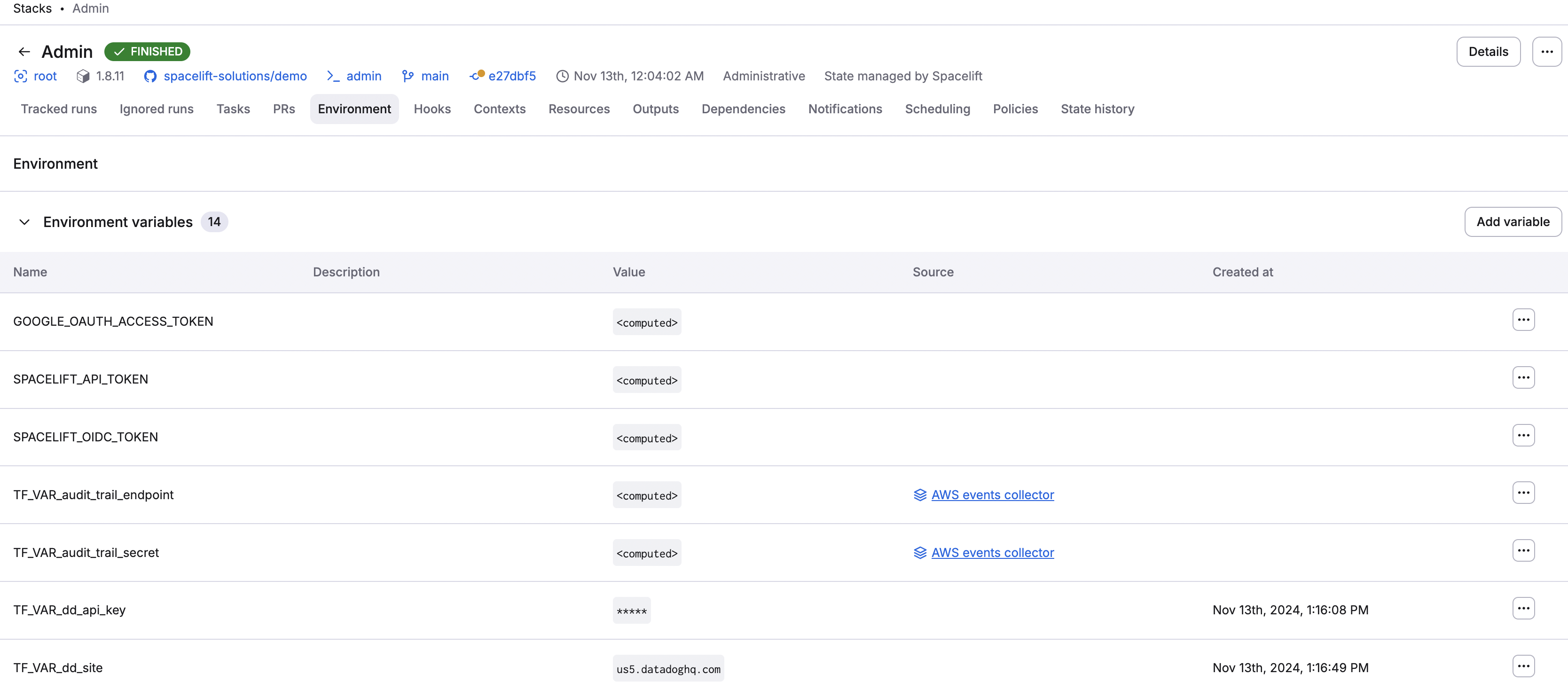Viewport: 1568px width, 690px height.
Task: Click the back arrow next to Admin
Action: [24, 51]
